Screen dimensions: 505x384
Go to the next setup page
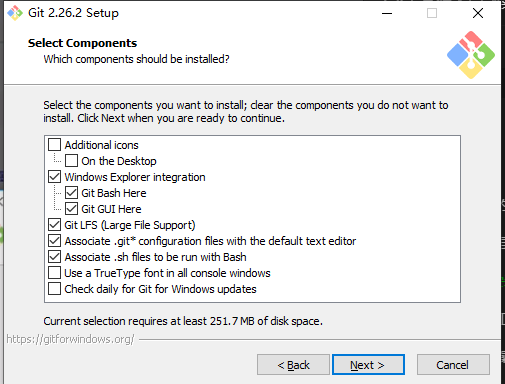coord(368,365)
